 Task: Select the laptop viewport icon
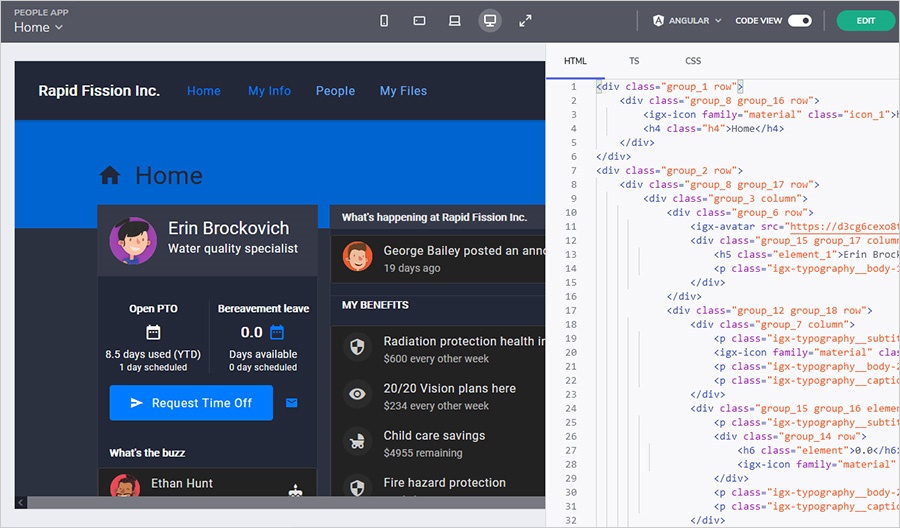coord(455,21)
